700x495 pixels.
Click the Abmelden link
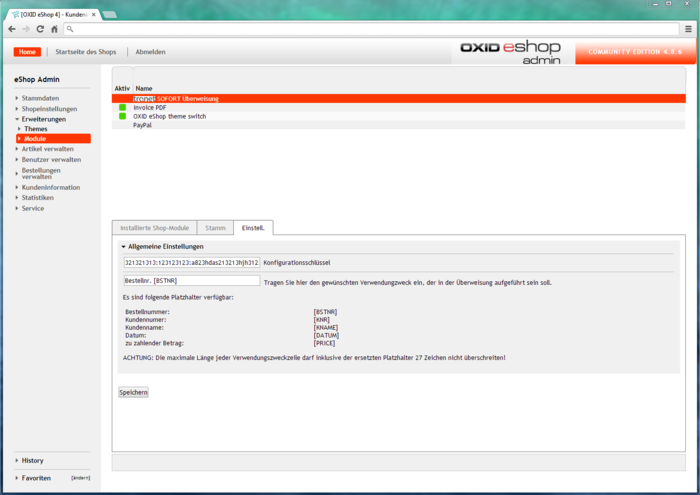pos(150,52)
